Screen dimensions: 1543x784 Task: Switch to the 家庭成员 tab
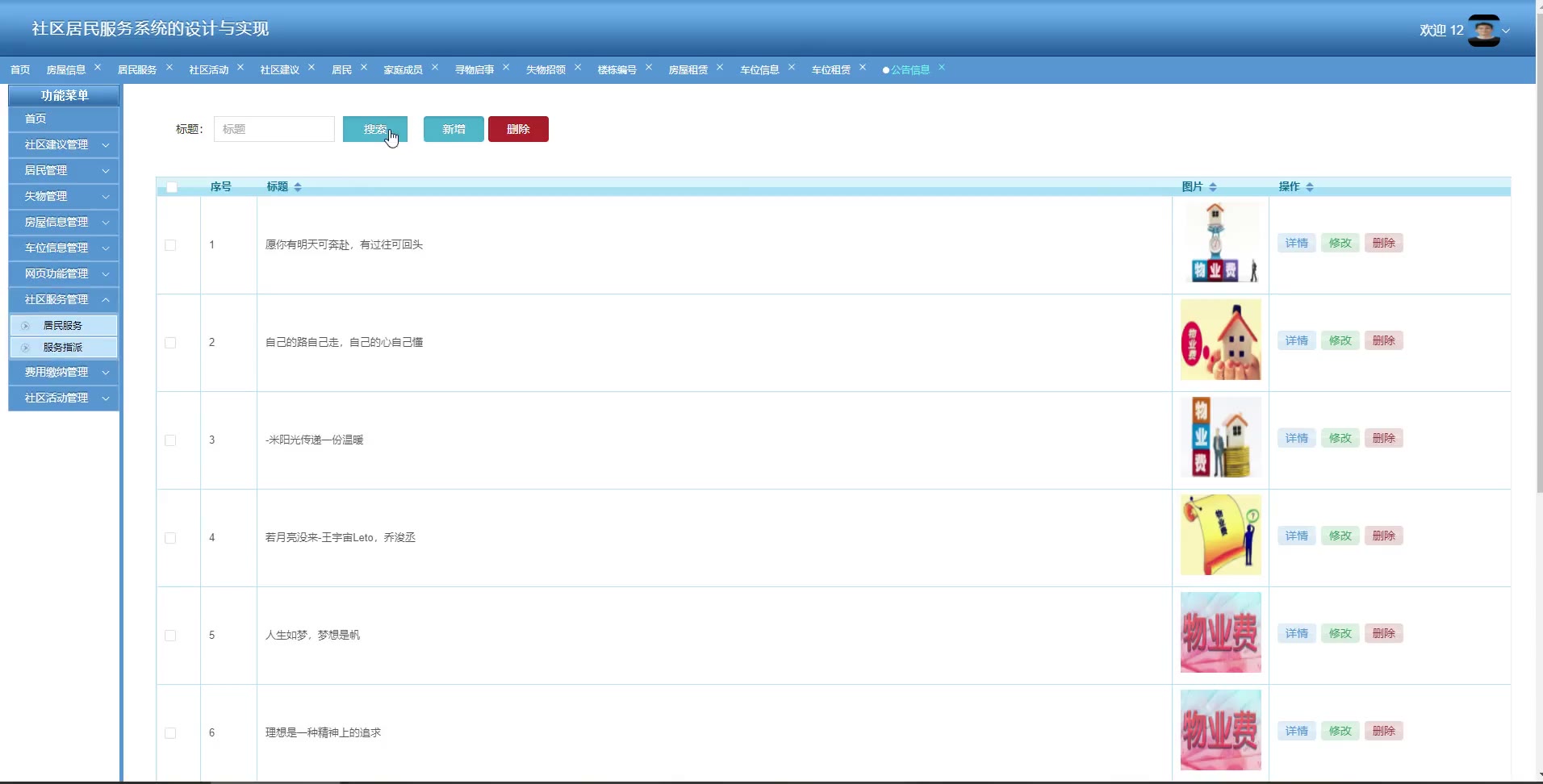point(403,70)
